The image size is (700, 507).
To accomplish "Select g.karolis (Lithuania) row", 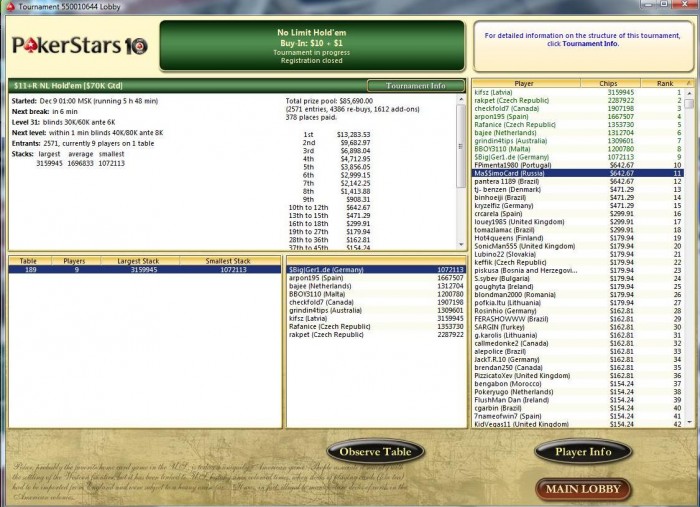I will [578, 335].
